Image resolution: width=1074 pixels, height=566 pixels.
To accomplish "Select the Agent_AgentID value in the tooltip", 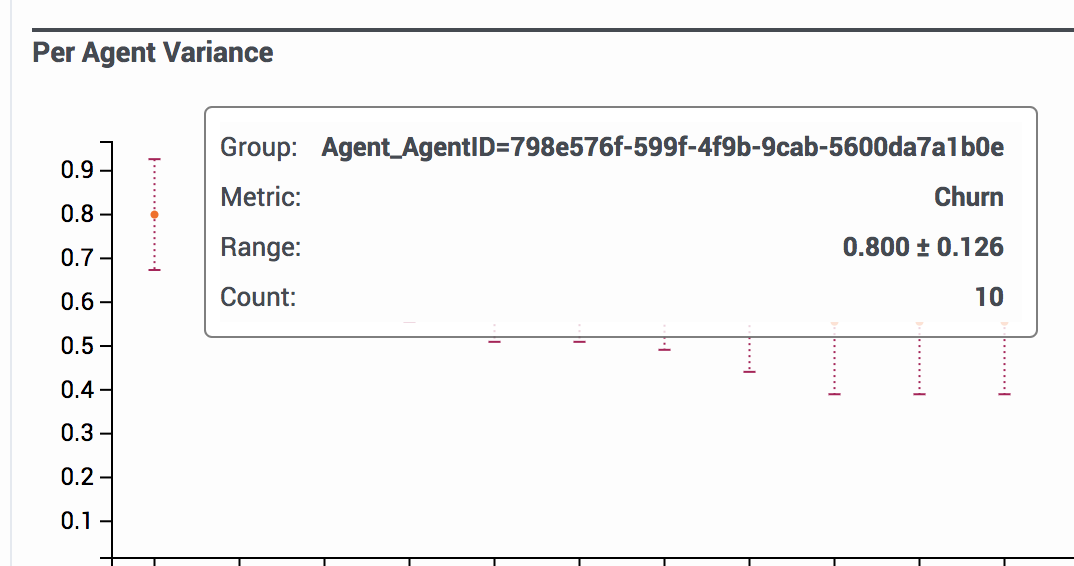I will coord(662,147).
